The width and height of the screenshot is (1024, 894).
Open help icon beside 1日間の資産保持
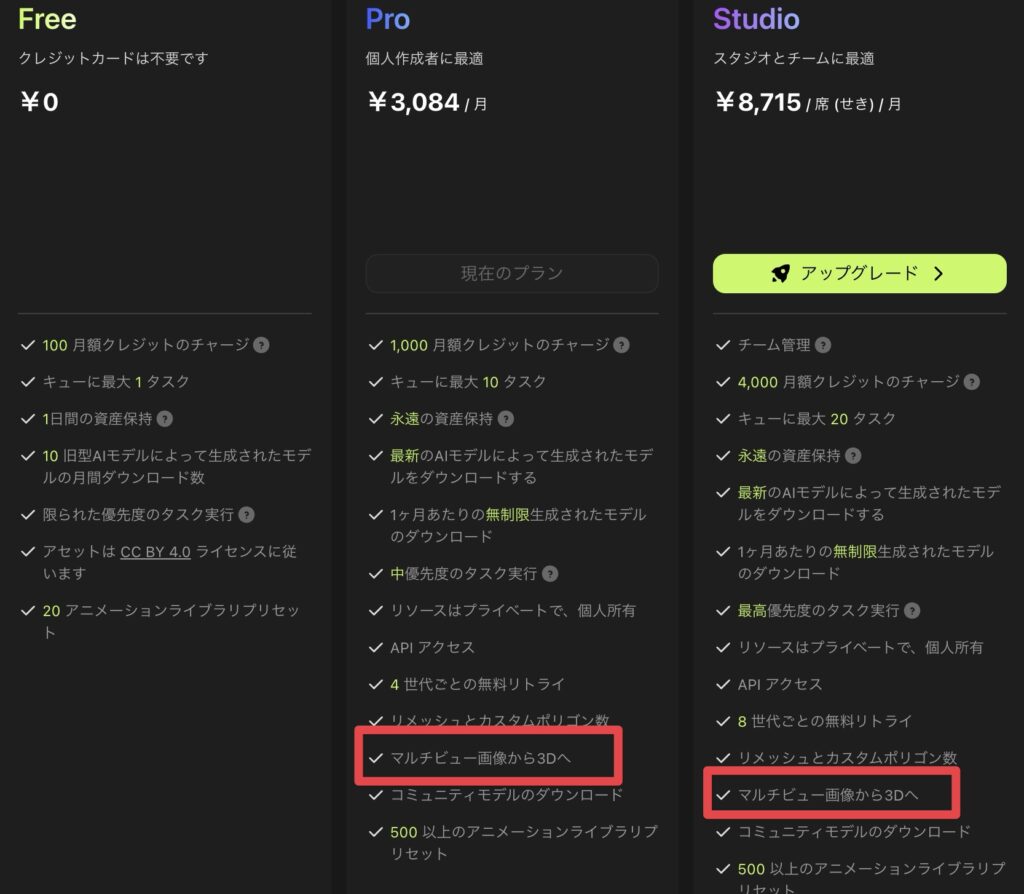click(165, 419)
